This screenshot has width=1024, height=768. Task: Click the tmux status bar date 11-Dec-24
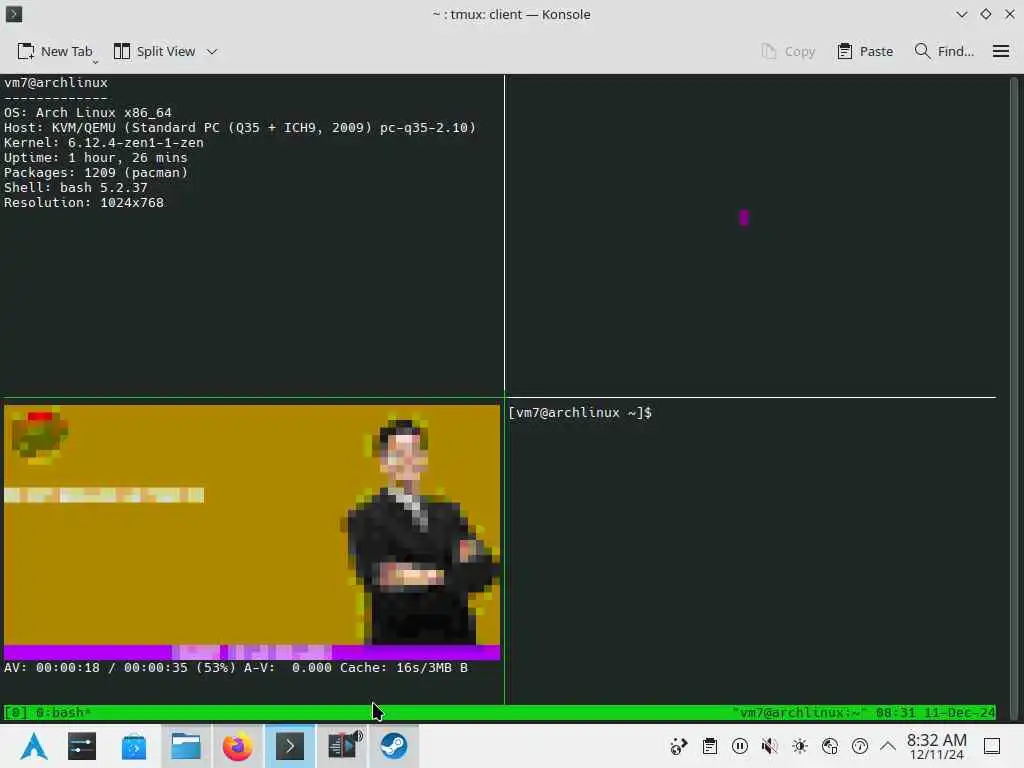click(x=960, y=712)
